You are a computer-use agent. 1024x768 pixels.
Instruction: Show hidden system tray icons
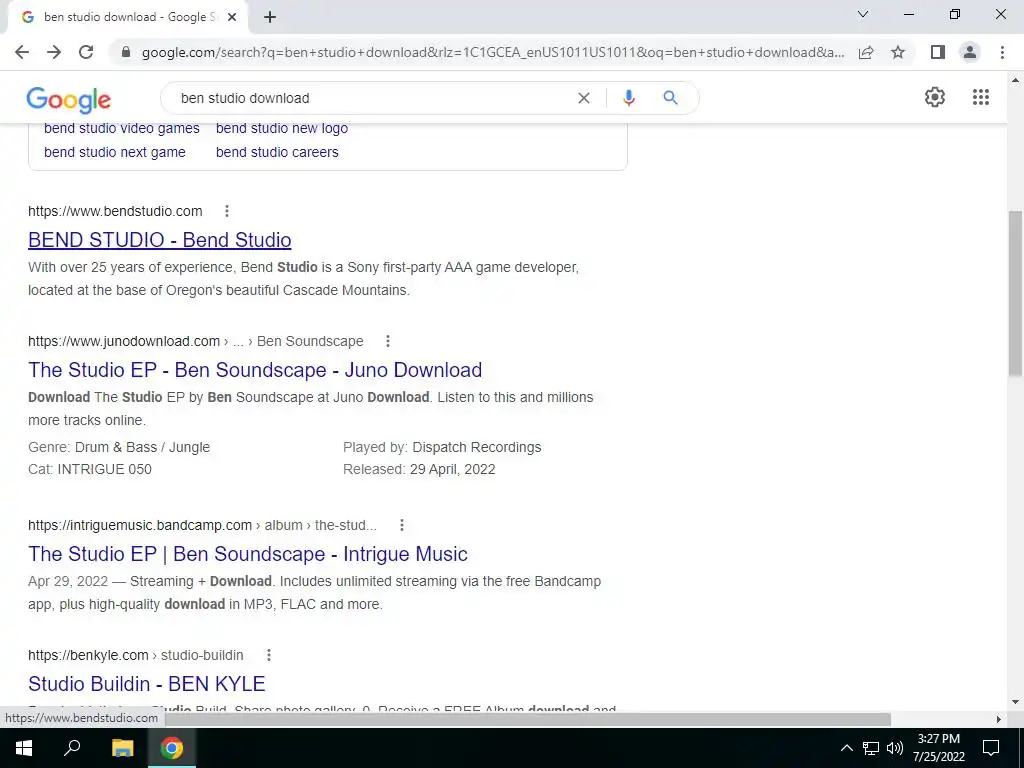coord(846,748)
